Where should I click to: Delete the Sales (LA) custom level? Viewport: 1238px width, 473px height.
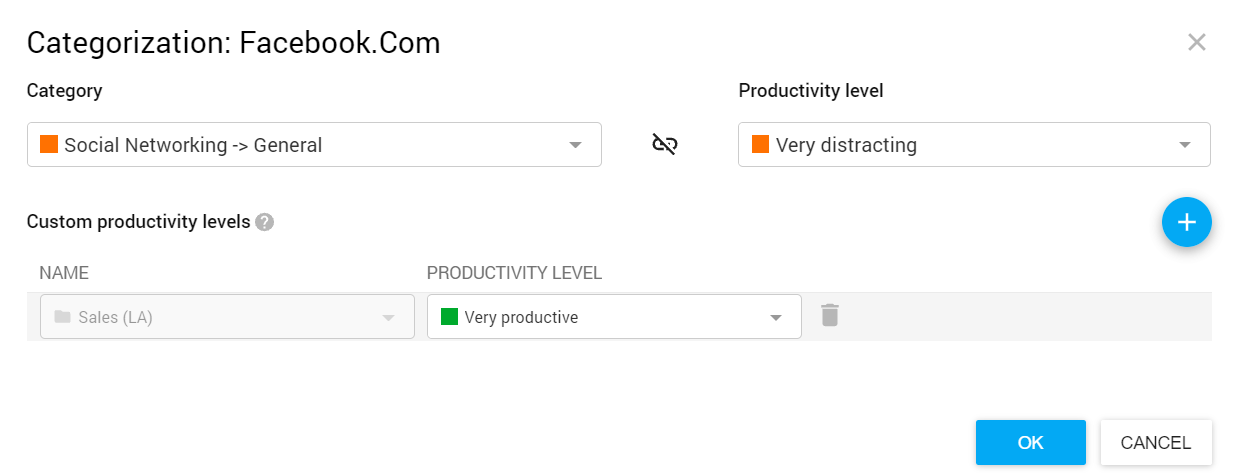point(829,316)
